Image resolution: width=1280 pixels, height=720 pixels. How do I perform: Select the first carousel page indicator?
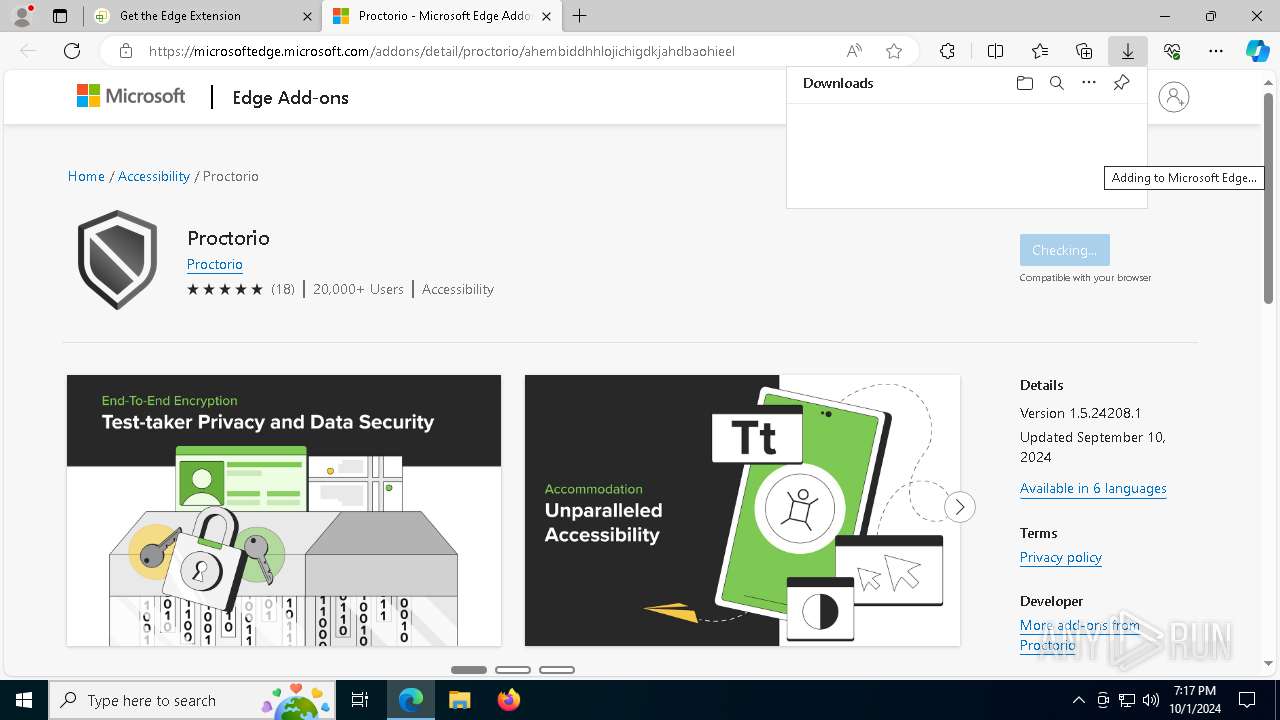(469, 670)
